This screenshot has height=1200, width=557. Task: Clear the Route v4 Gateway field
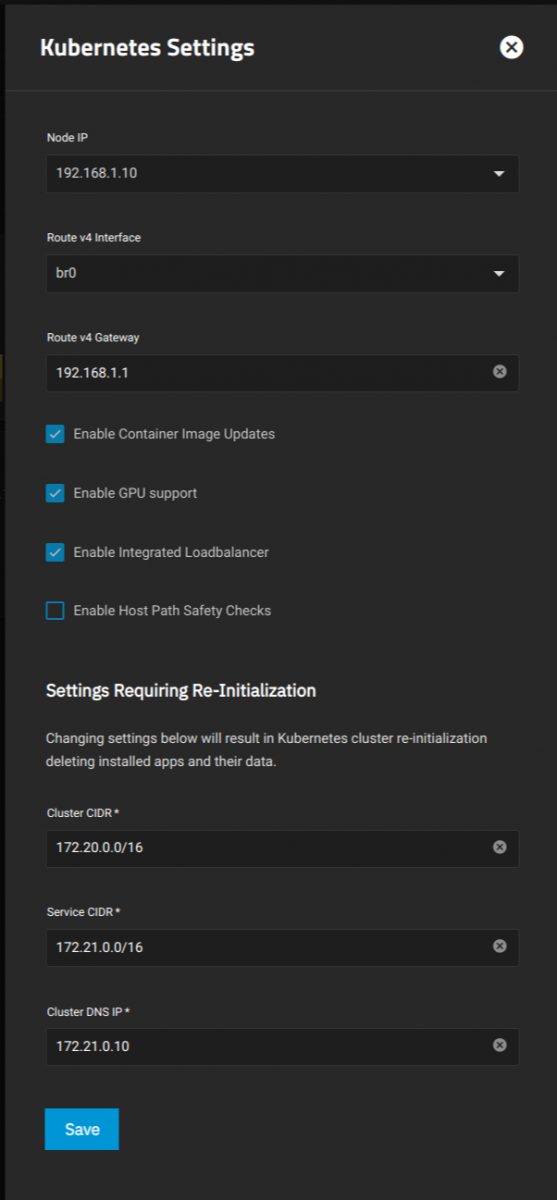point(500,371)
